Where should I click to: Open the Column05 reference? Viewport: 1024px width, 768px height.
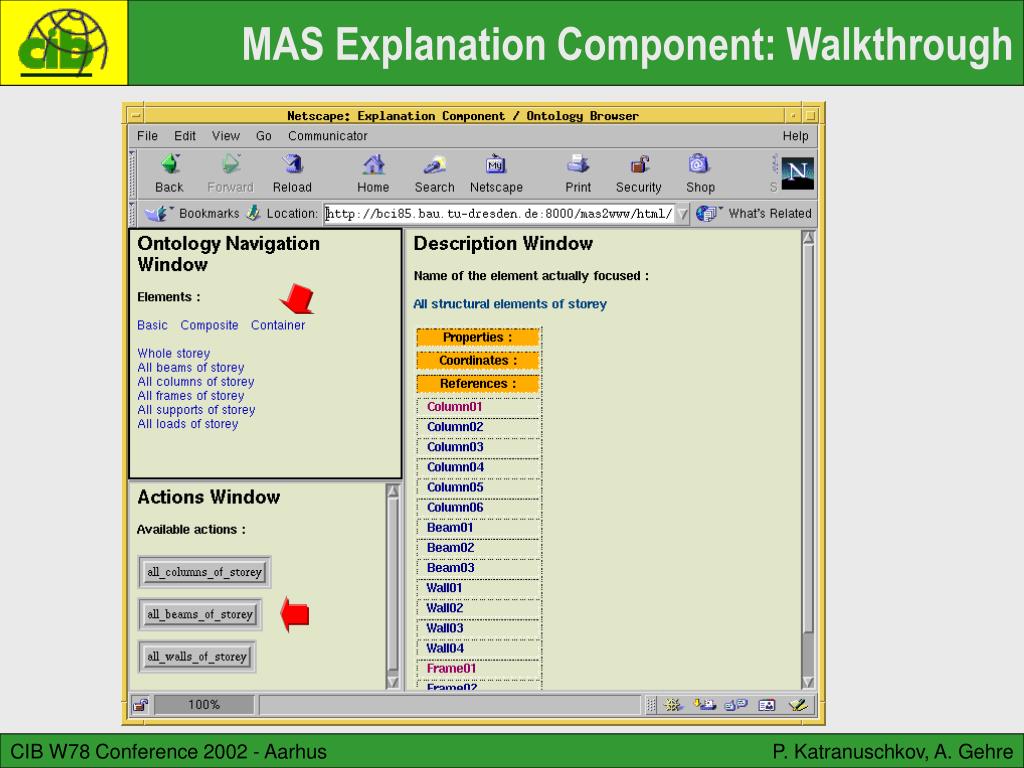[455, 487]
